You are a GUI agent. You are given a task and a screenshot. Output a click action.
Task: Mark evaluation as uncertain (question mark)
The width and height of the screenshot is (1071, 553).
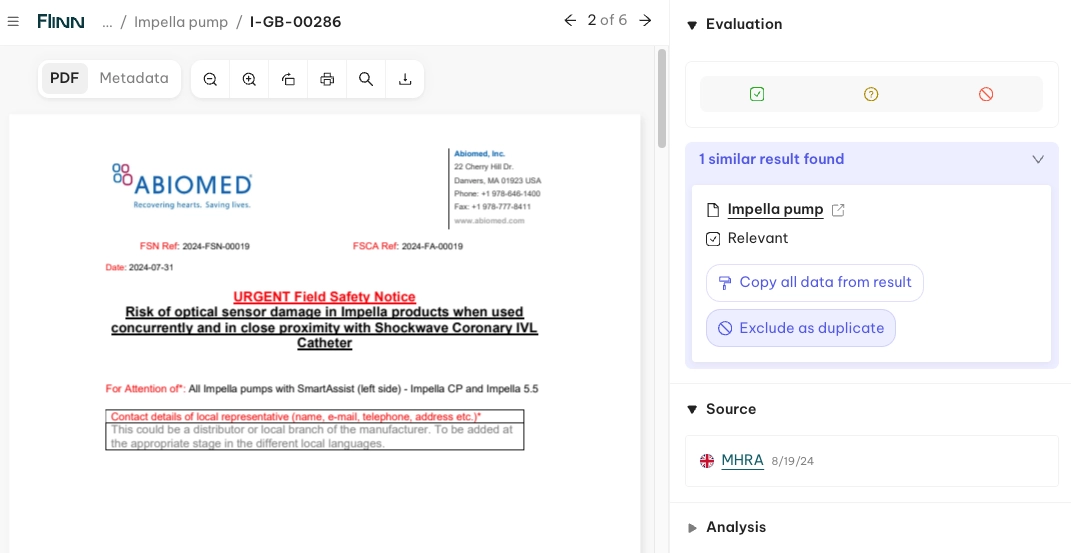[x=871, y=94]
